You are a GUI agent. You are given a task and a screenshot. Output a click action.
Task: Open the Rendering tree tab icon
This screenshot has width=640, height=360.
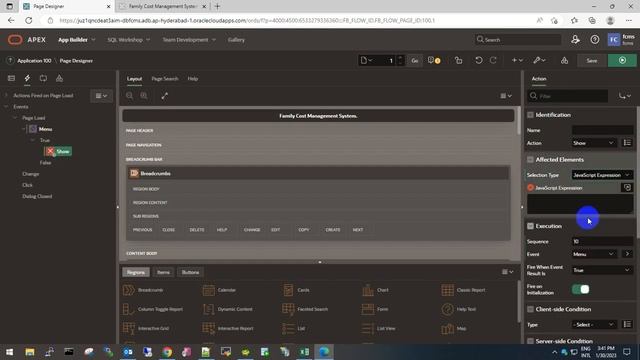pos(11,78)
